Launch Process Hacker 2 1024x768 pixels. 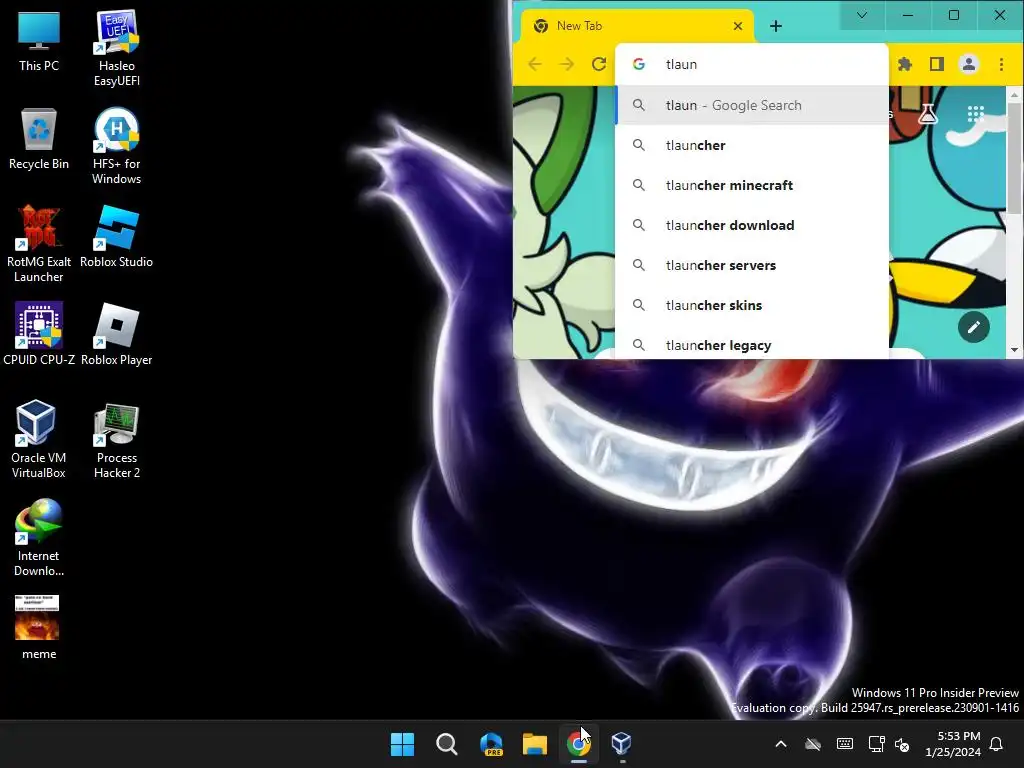click(x=117, y=440)
